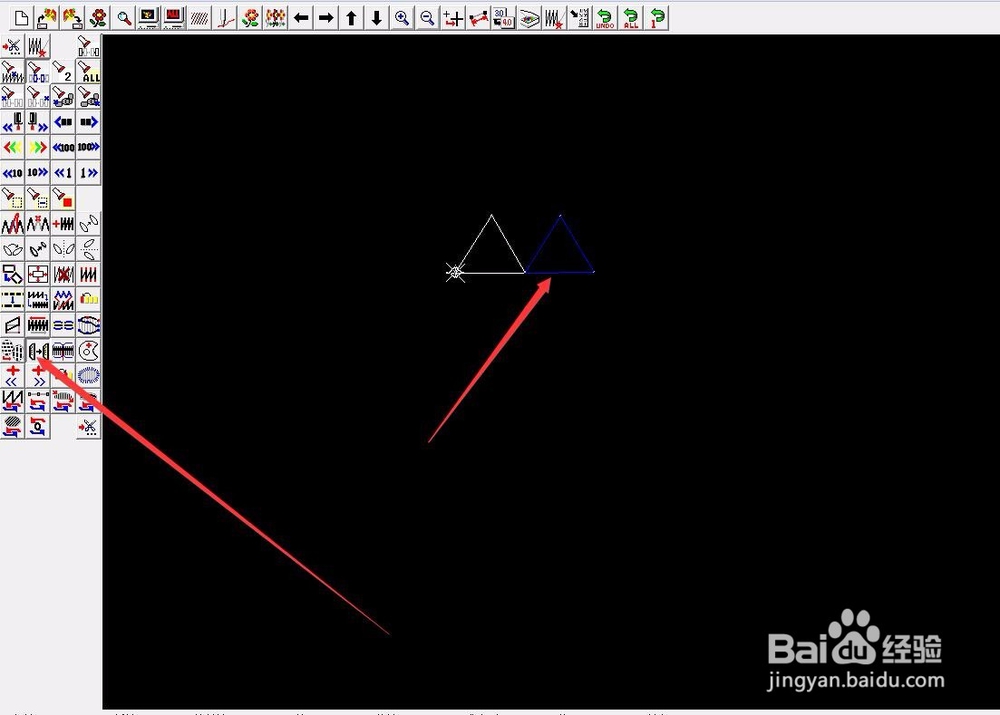Click the colored left triple-chevron icon
Viewport: 1000px width, 715px height.
(12, 147)
